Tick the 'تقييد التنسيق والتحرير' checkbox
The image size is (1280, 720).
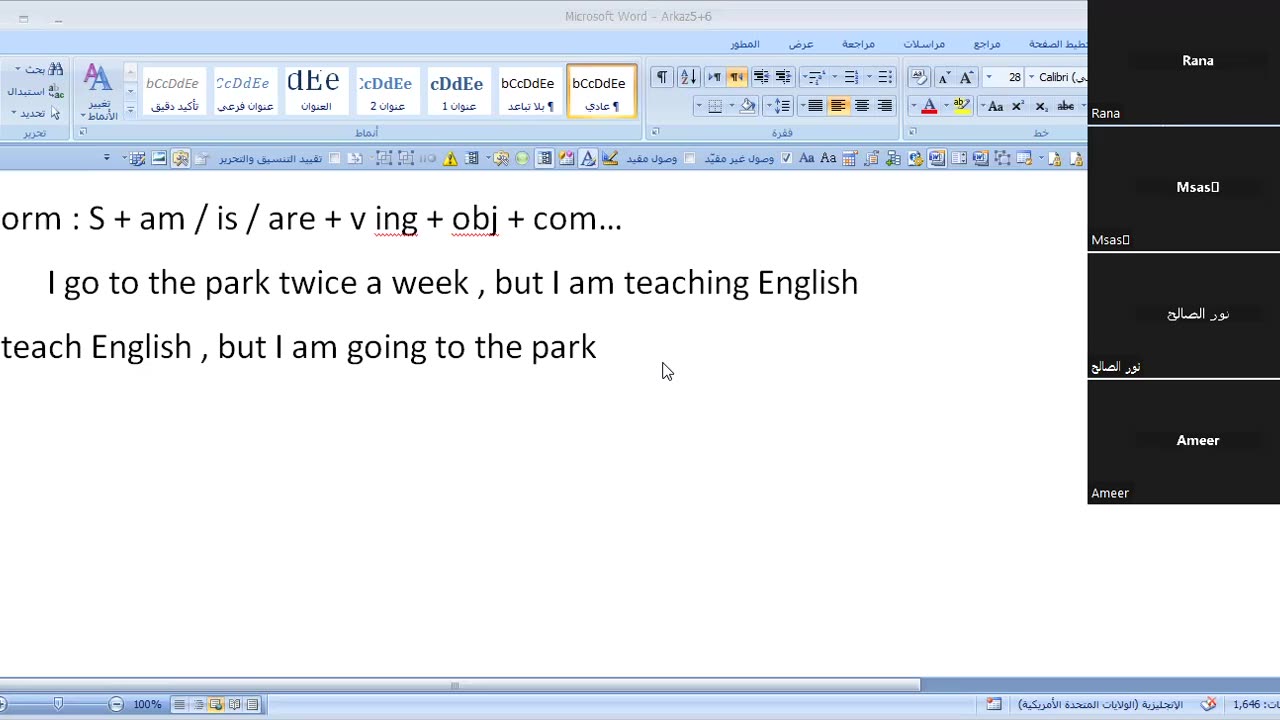click(x=335, y=158)
